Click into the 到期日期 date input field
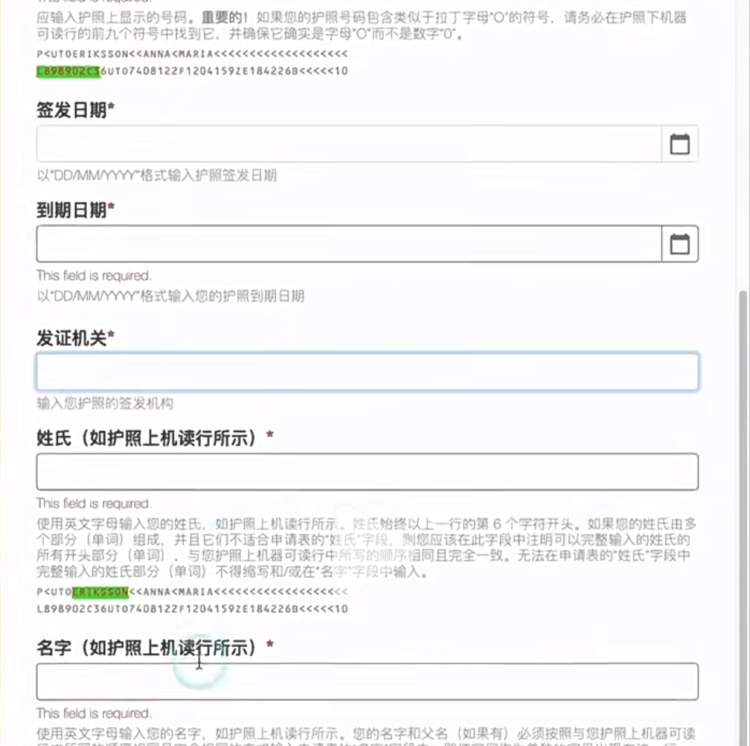Viewport: 750px width, 746px height. click(349, 244)
